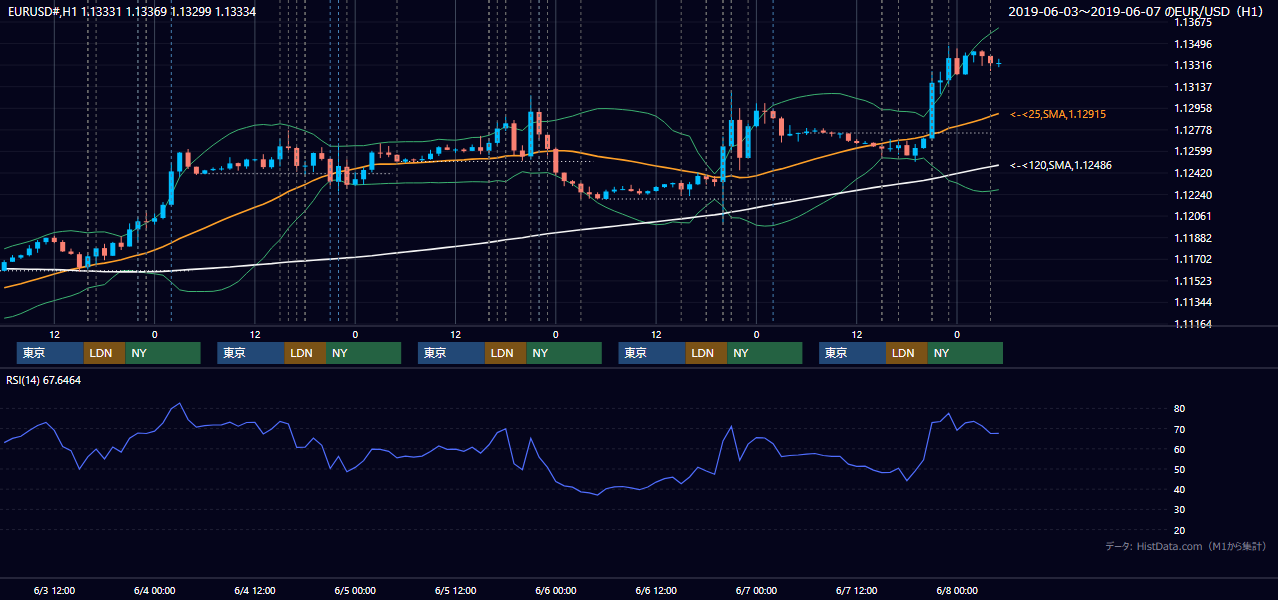Screen dimensions: 1278x600
Task: Select the <-<25,SMA,1.12915 label
Action: (x=1057, y=115)
